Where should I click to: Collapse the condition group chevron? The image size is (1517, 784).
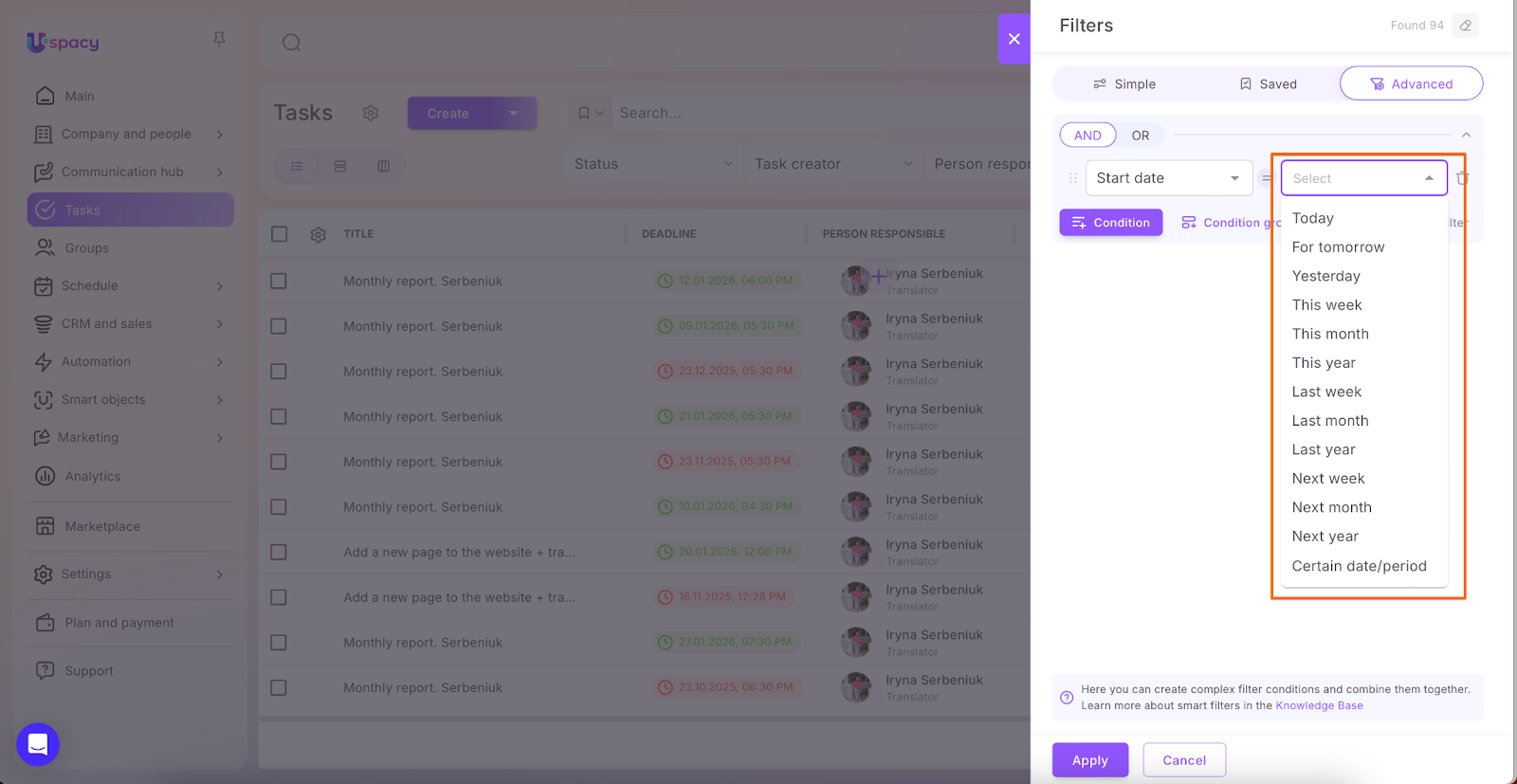(1466, 136)
